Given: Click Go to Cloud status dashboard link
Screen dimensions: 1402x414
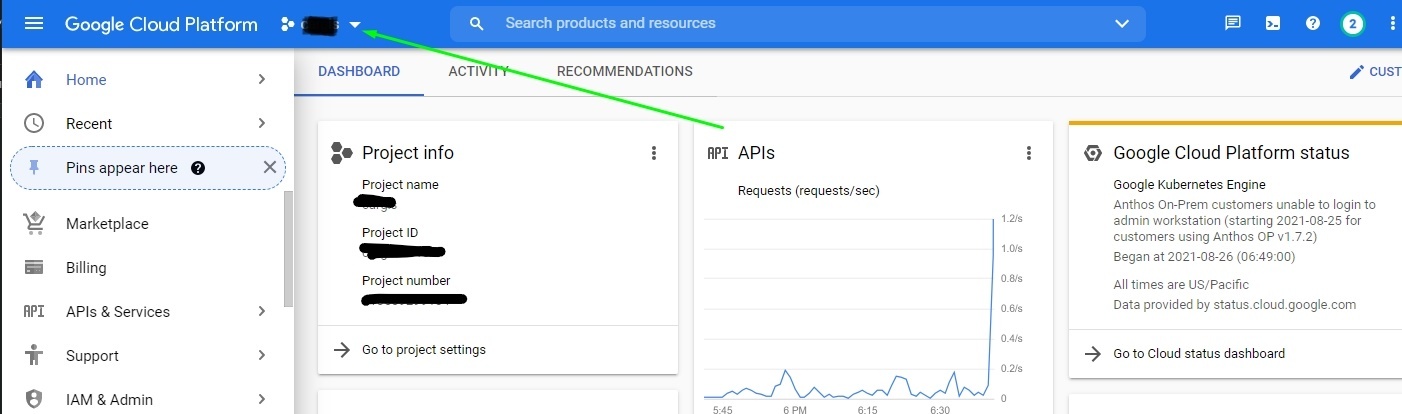Looking at the screenshot, I should tap(1199, 354).
